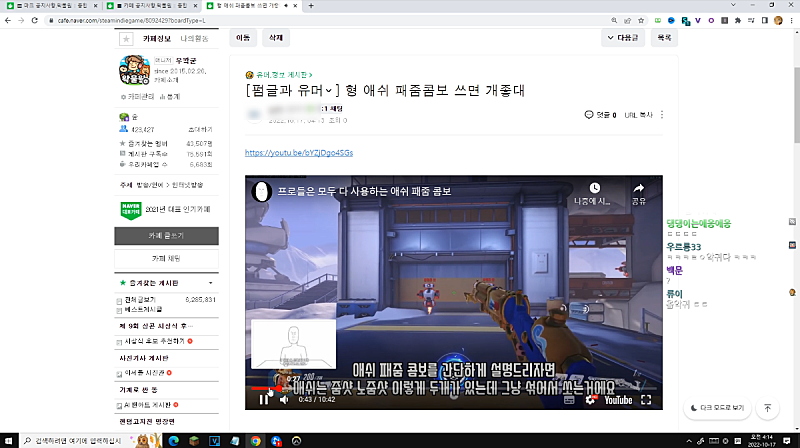800x448 pixels.
Task: Select the 카페정보 tab
Action: click(157, 39)
